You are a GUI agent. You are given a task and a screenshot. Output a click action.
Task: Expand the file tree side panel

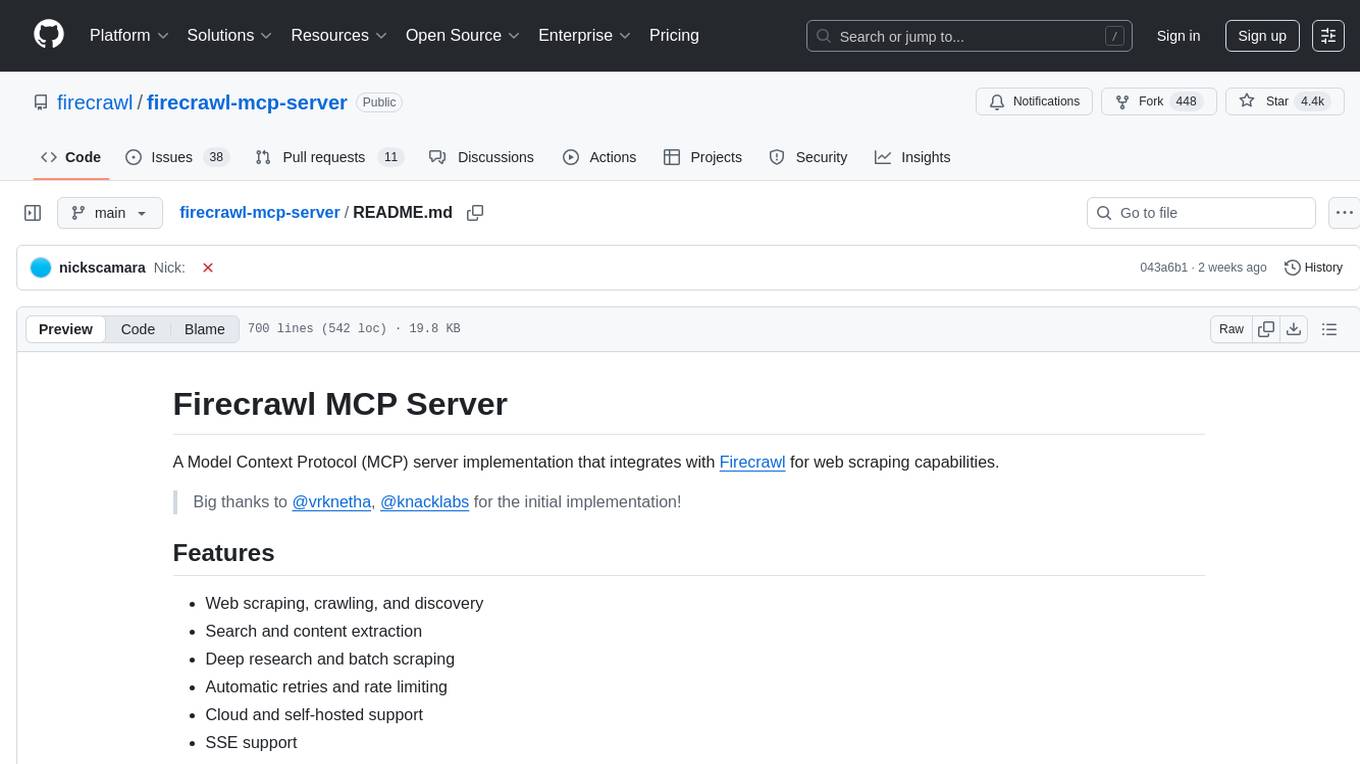[33, 213]
